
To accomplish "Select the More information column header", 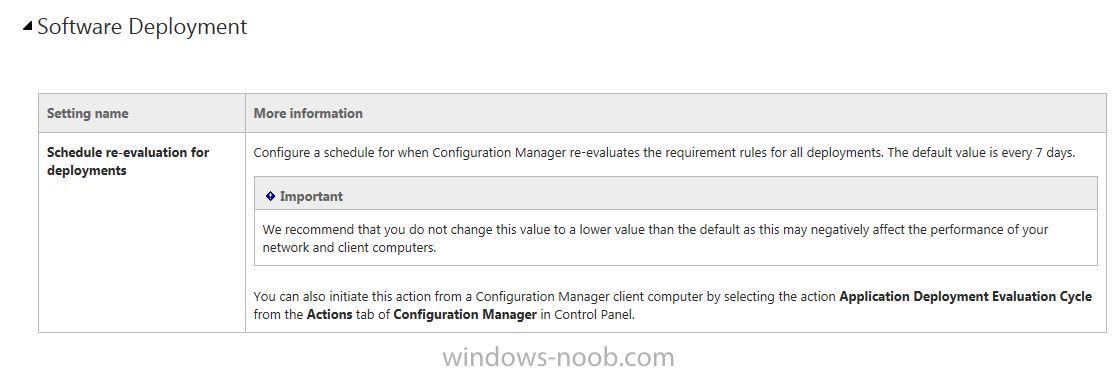I will pos(308,113).
